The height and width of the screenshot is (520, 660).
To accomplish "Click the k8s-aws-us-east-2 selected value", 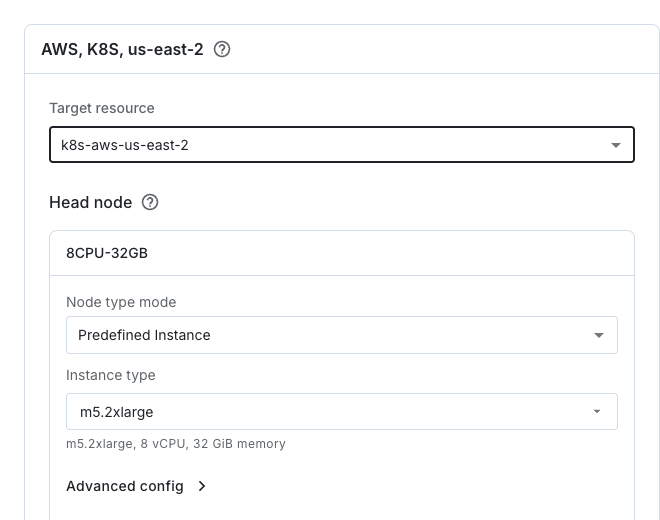I will (125, 145).
